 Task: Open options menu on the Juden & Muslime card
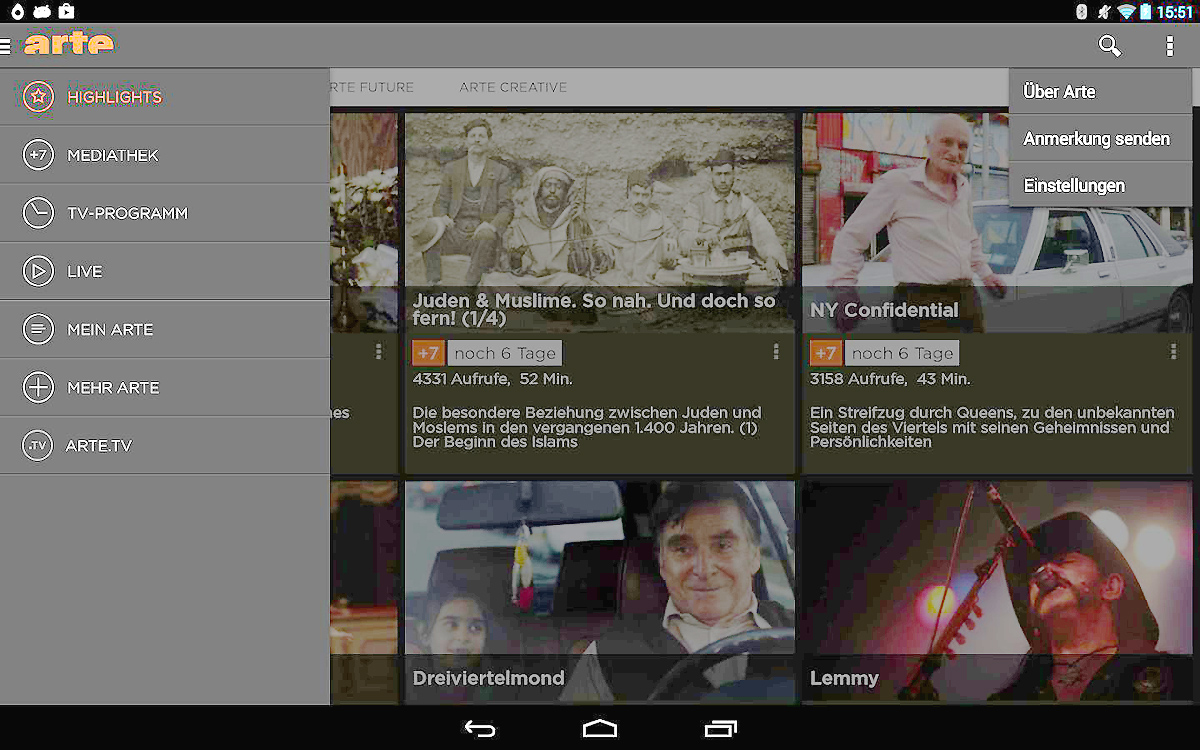tap(776, 352)
